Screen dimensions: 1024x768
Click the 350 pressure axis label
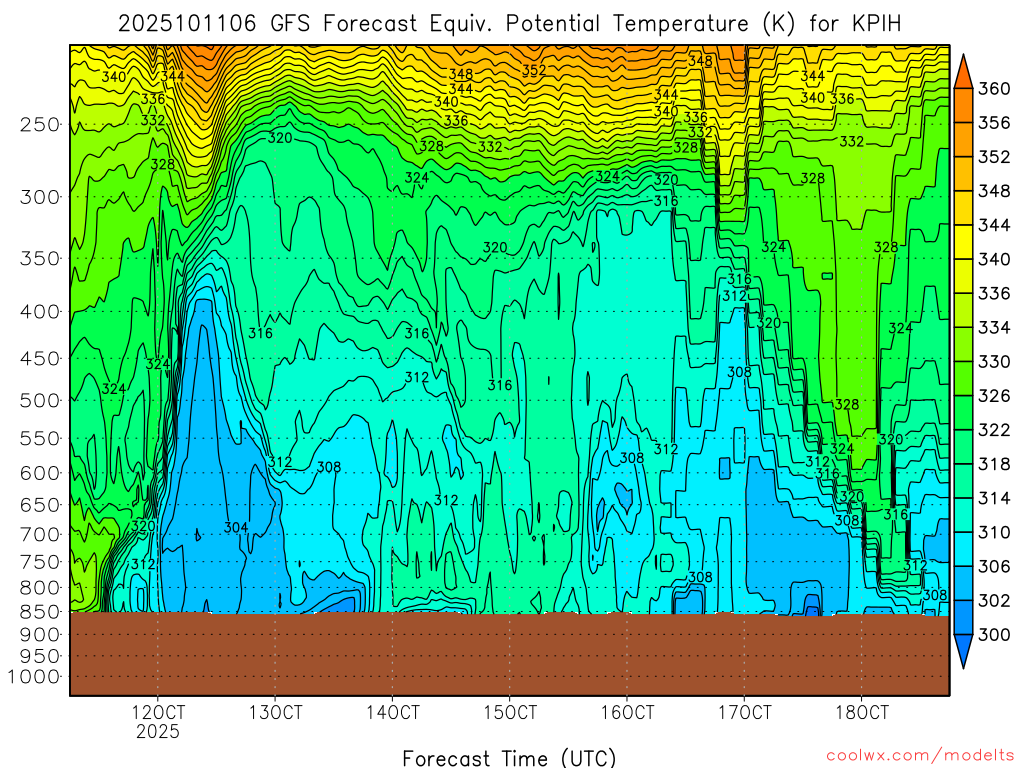[x=40, y=259]
